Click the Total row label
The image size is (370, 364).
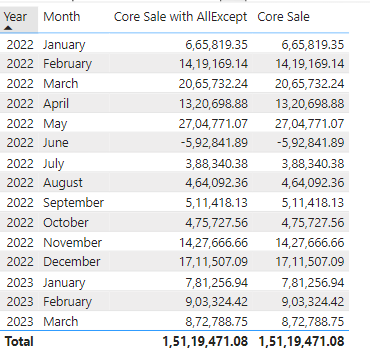coord(19,342)
